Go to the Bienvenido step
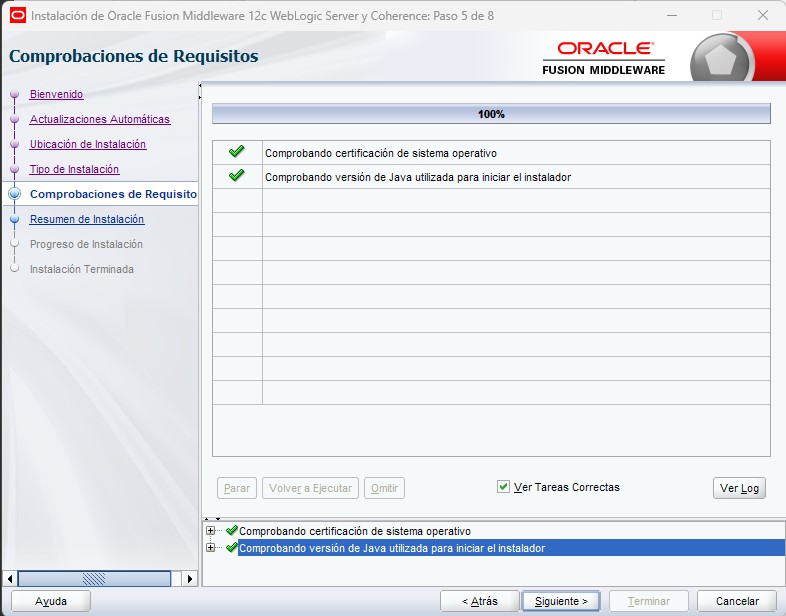Viewport: 786px width, 616px height. pos(56,94)
